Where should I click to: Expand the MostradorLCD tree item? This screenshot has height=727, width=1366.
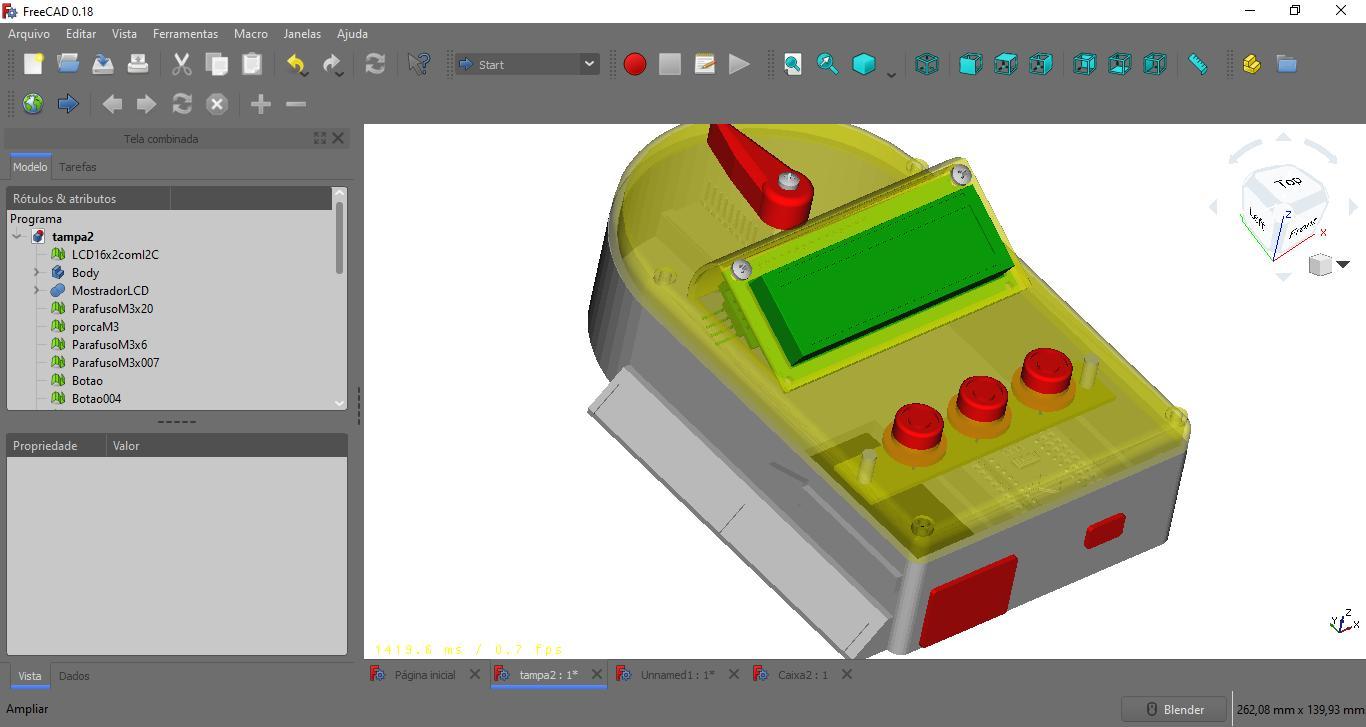coord(37,290)
